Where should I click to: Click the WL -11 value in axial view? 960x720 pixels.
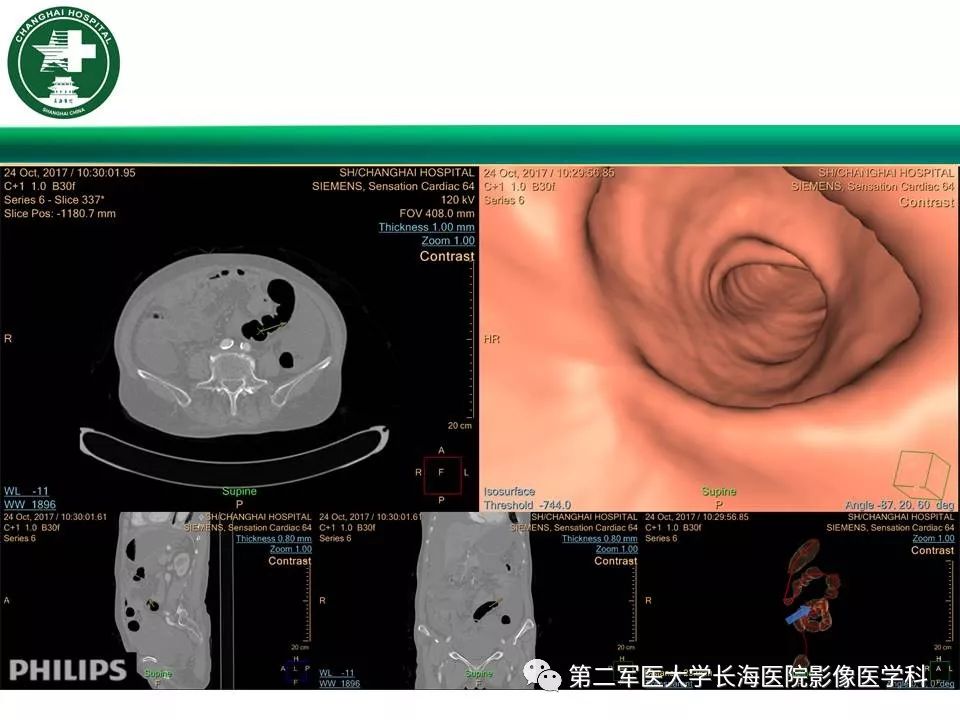26,491
